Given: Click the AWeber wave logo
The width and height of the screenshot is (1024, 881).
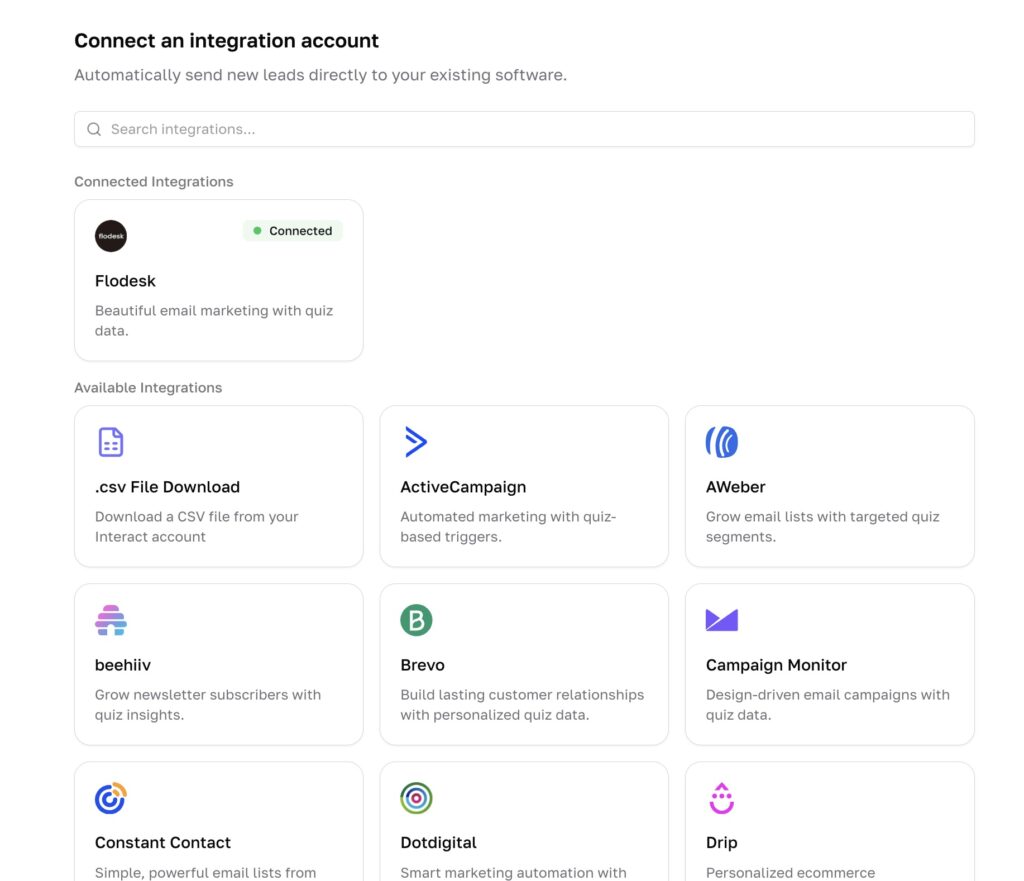Looking at the screenshot, I should pos(722,442).
